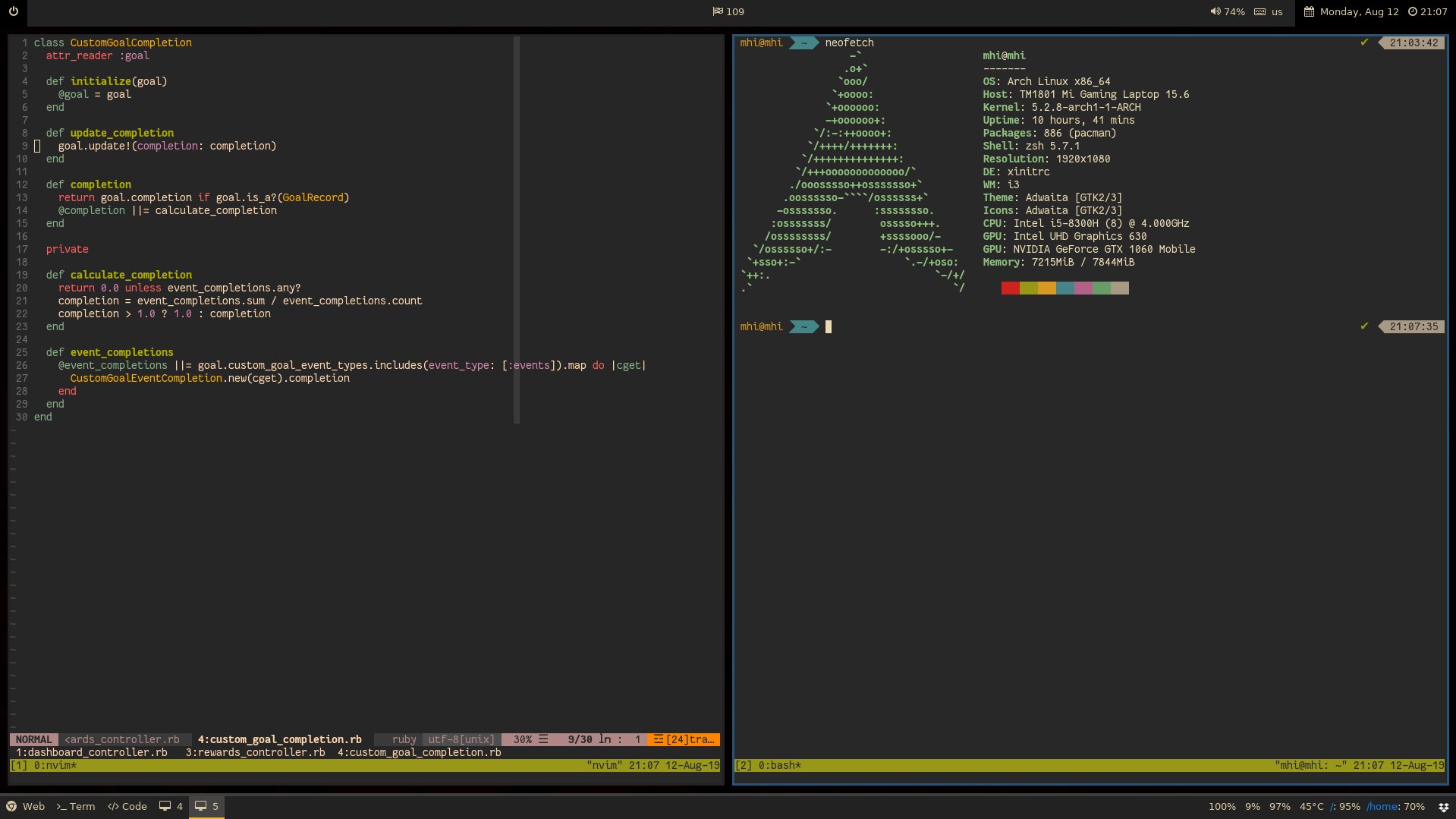Image resolution: width=1456 pixels, height=819 pixels.
Task: Click the return 0.0 unless line
Action: point(179,288)
